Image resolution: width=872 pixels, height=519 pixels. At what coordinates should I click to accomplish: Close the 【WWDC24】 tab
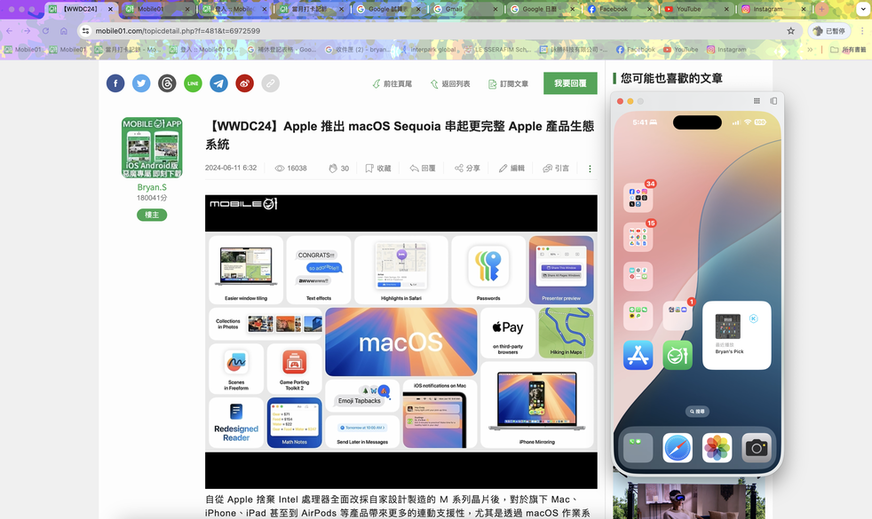(110, 9)
